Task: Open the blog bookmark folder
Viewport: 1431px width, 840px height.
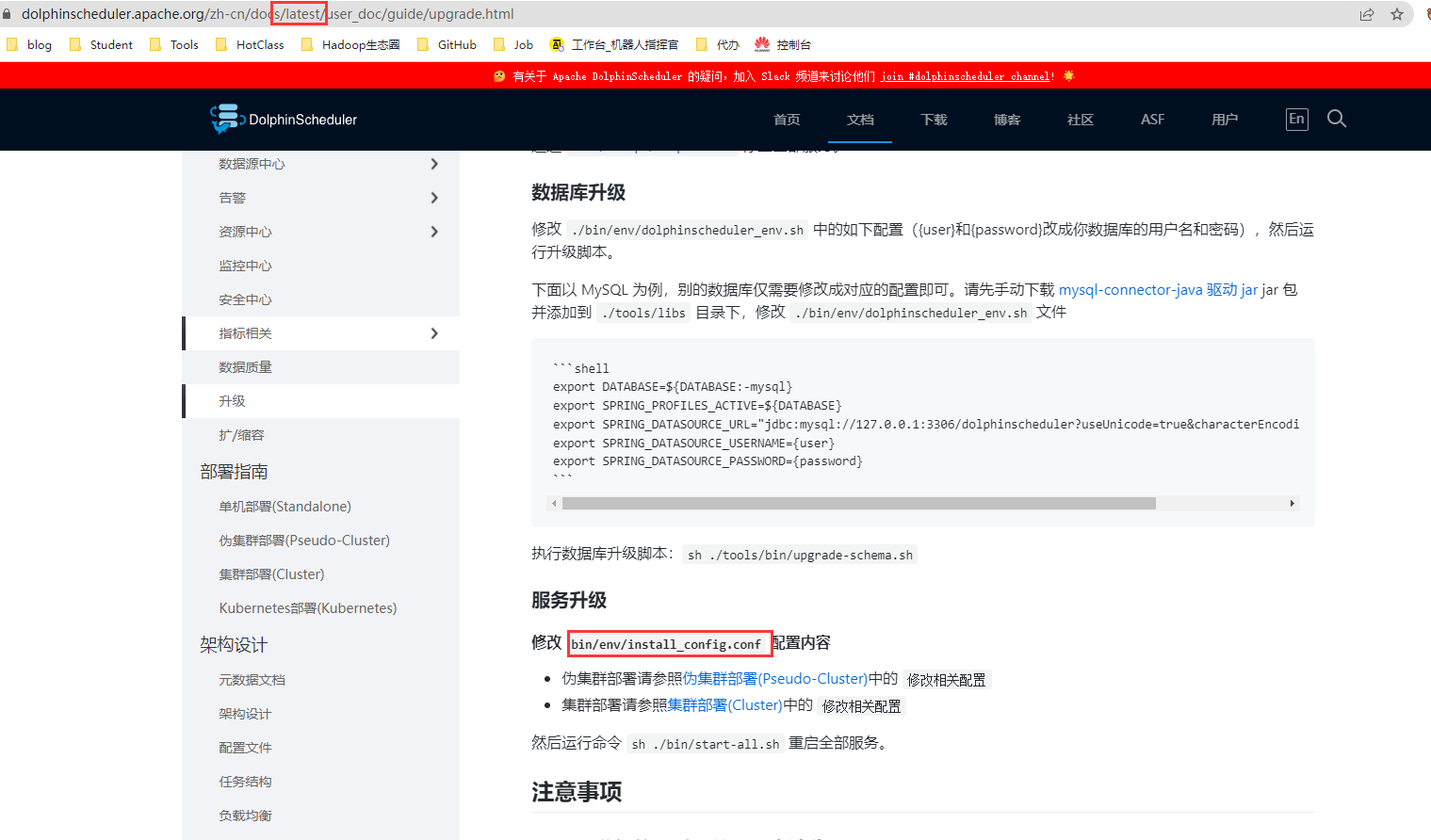Action: click(29, 44)
